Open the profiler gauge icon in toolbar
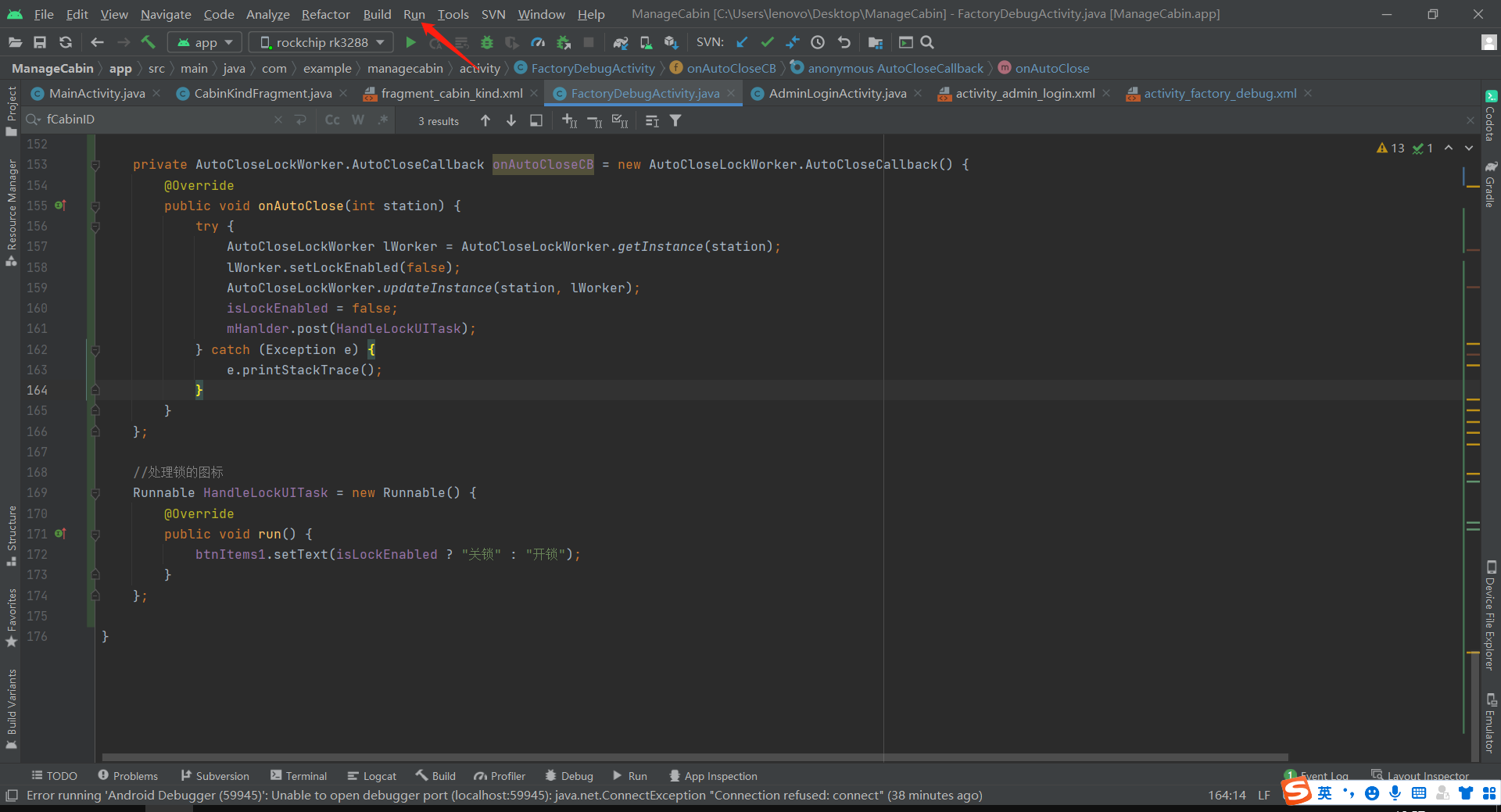This screenshot has height=812, width=1501. point(538,42)
